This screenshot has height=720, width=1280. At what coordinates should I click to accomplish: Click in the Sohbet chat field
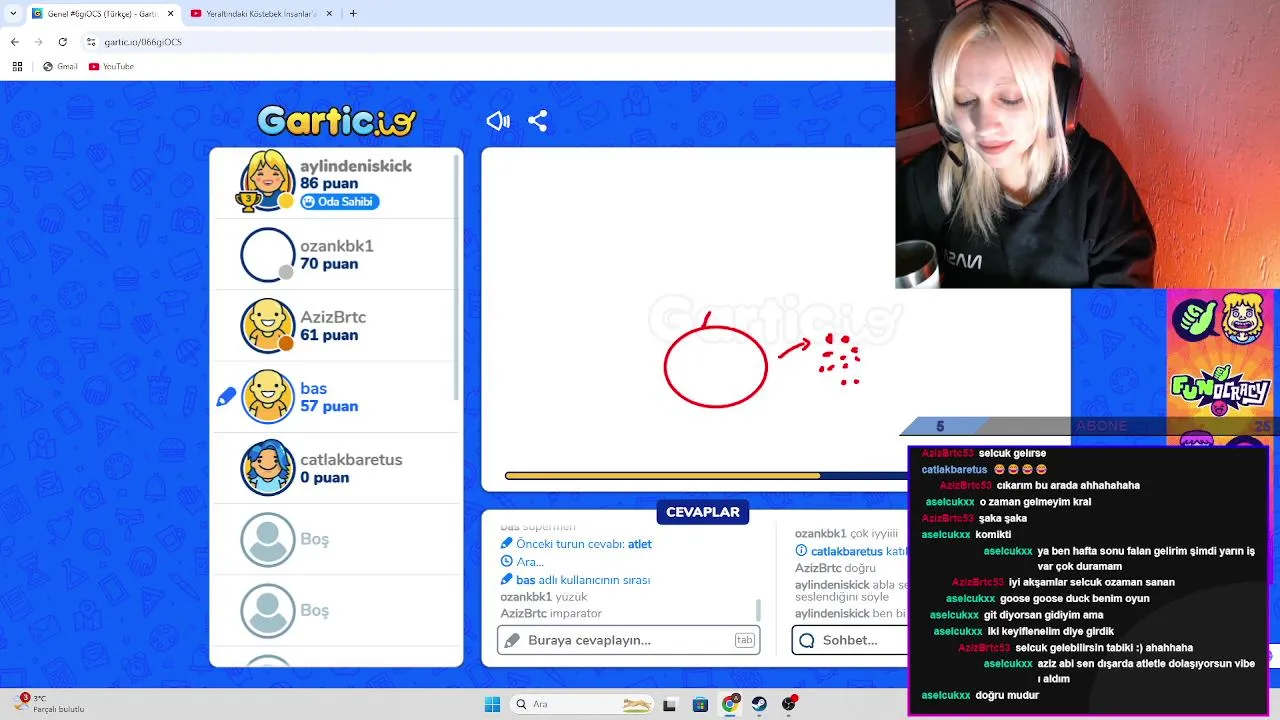(x=850, y=640)
